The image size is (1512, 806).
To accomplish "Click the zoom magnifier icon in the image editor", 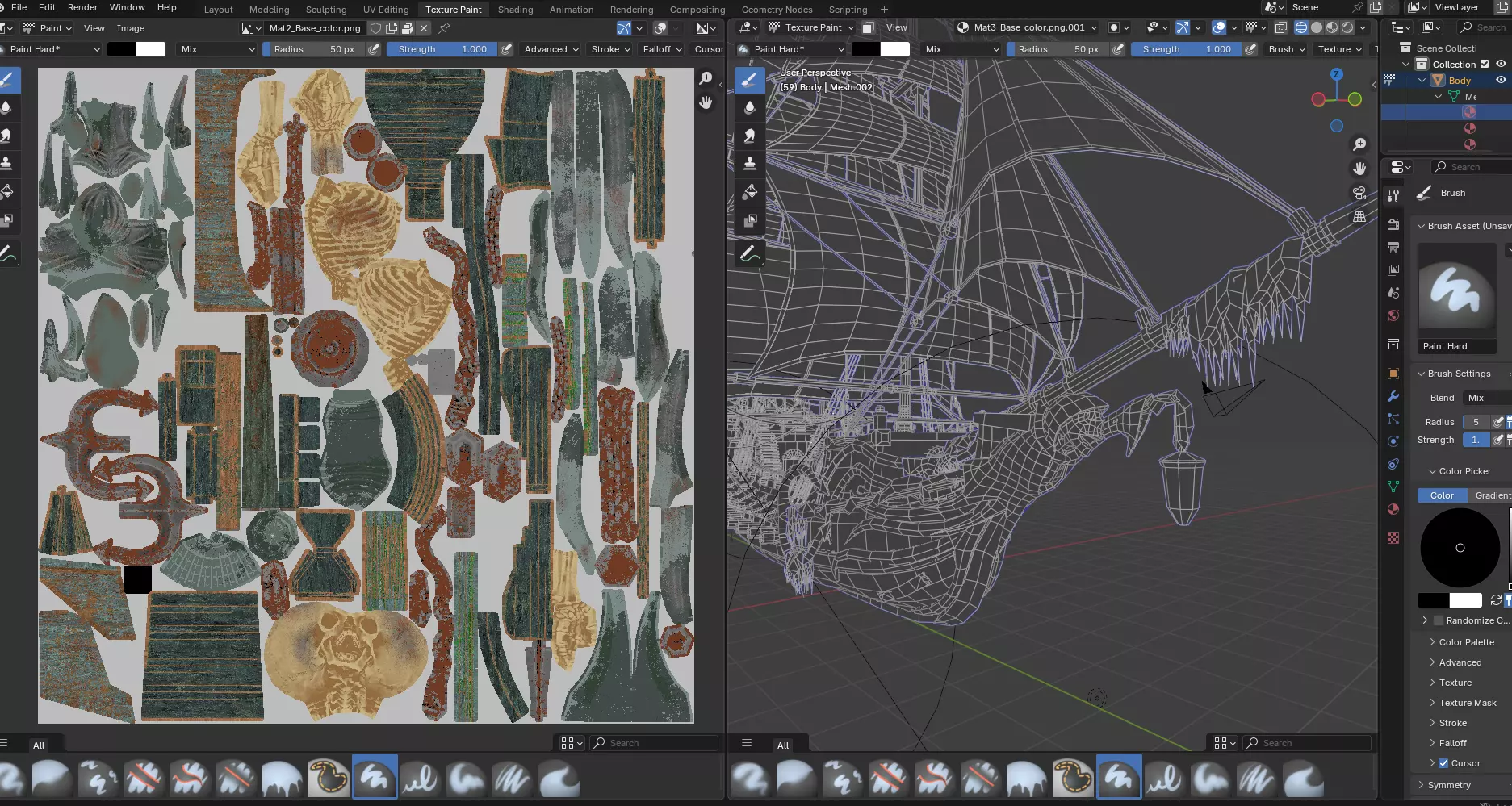I will click(x=706, y=78).
